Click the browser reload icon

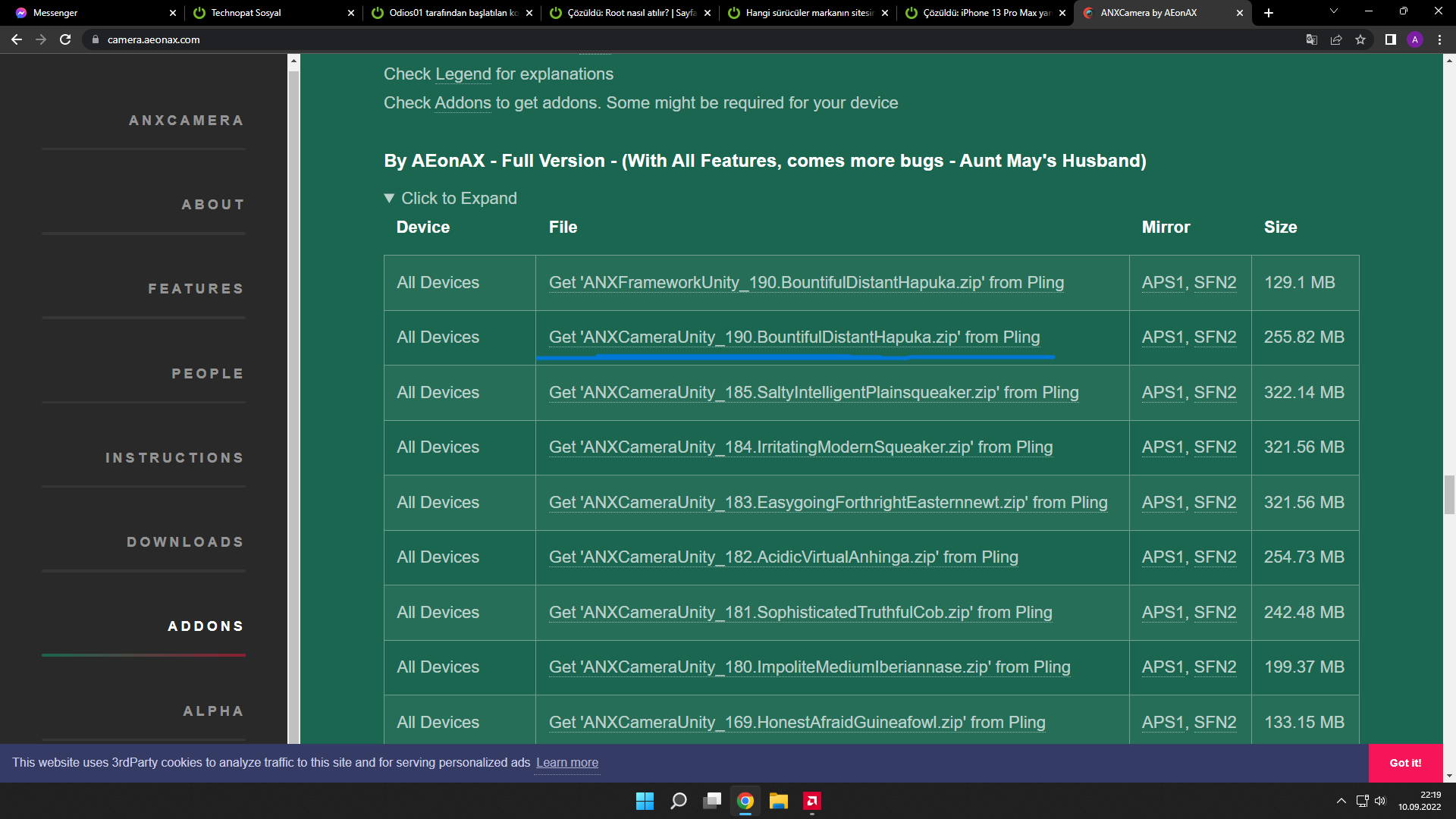click(x=65, y=39)
